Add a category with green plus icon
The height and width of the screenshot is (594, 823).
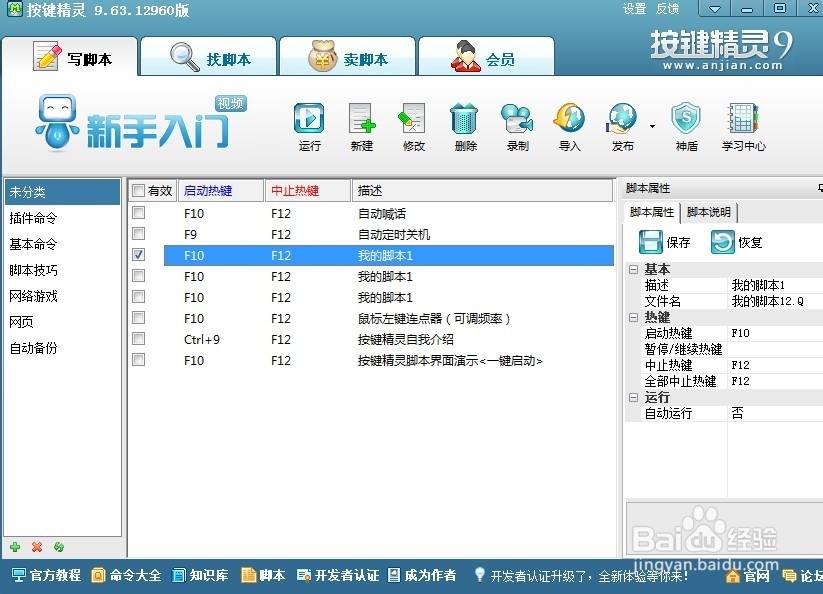tap(15, 547)
